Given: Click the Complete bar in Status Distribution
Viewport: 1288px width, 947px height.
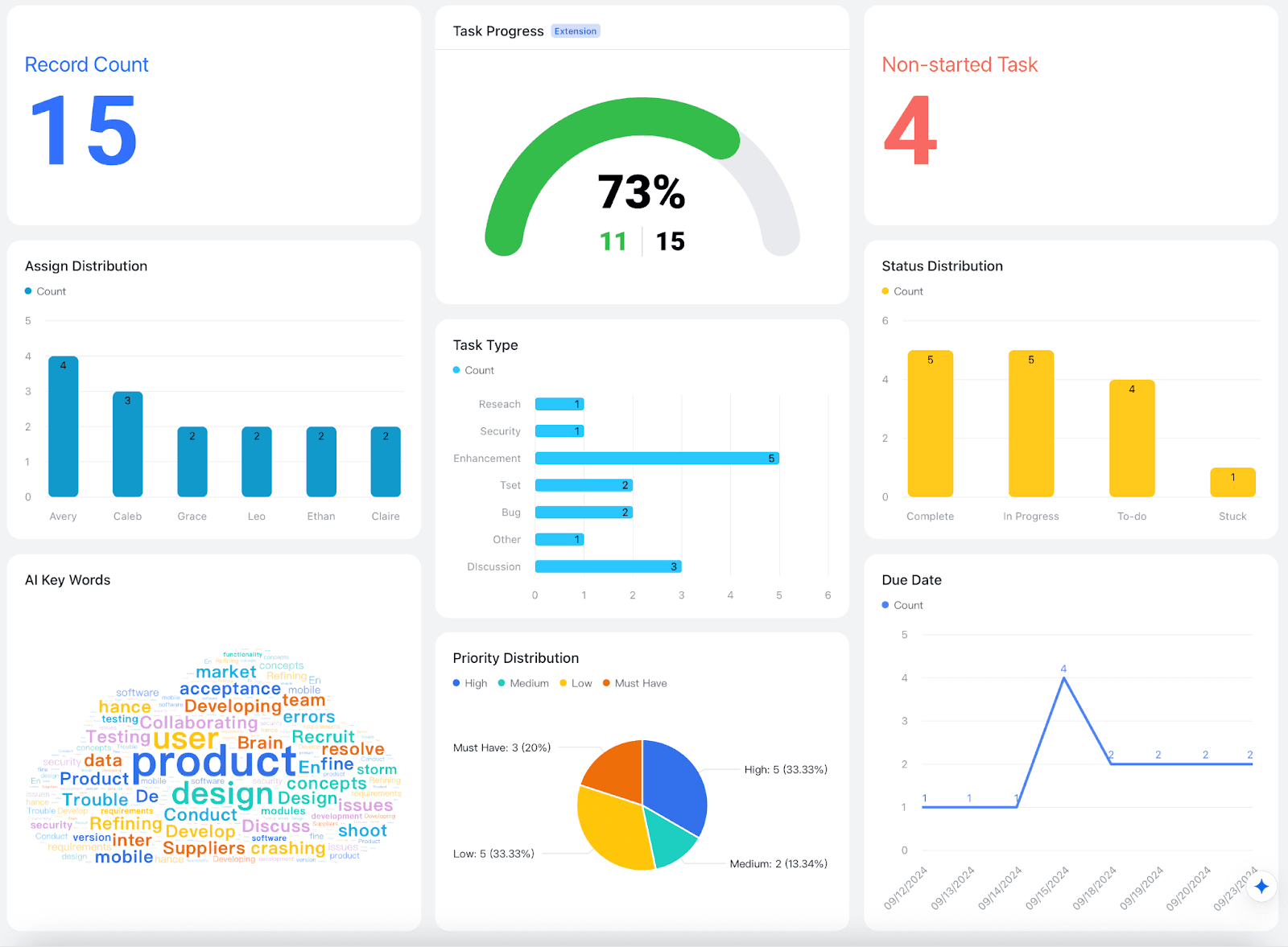Looking at the screenshot, I should pyautogui.click(x=931, y=423).
